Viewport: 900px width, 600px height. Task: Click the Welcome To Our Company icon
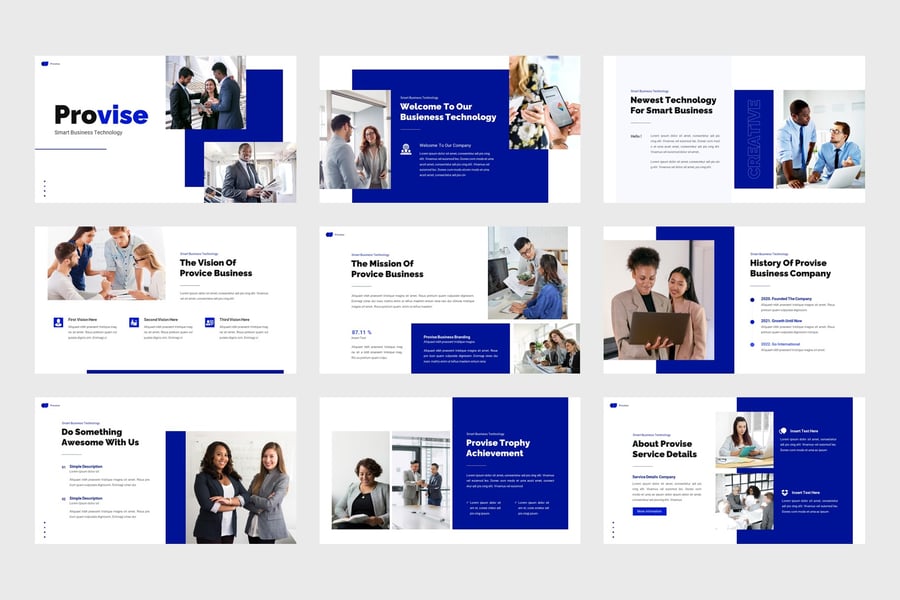[406, 149]
